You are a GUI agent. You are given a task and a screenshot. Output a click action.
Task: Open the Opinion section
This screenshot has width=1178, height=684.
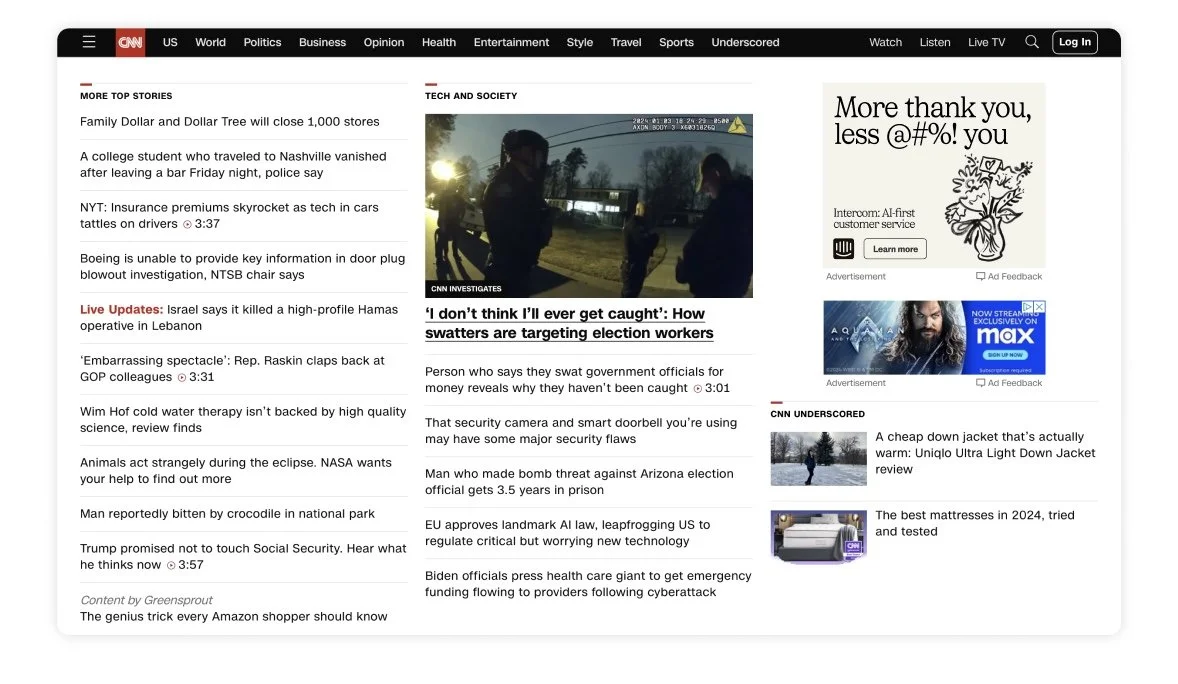(x=384, y=42)
